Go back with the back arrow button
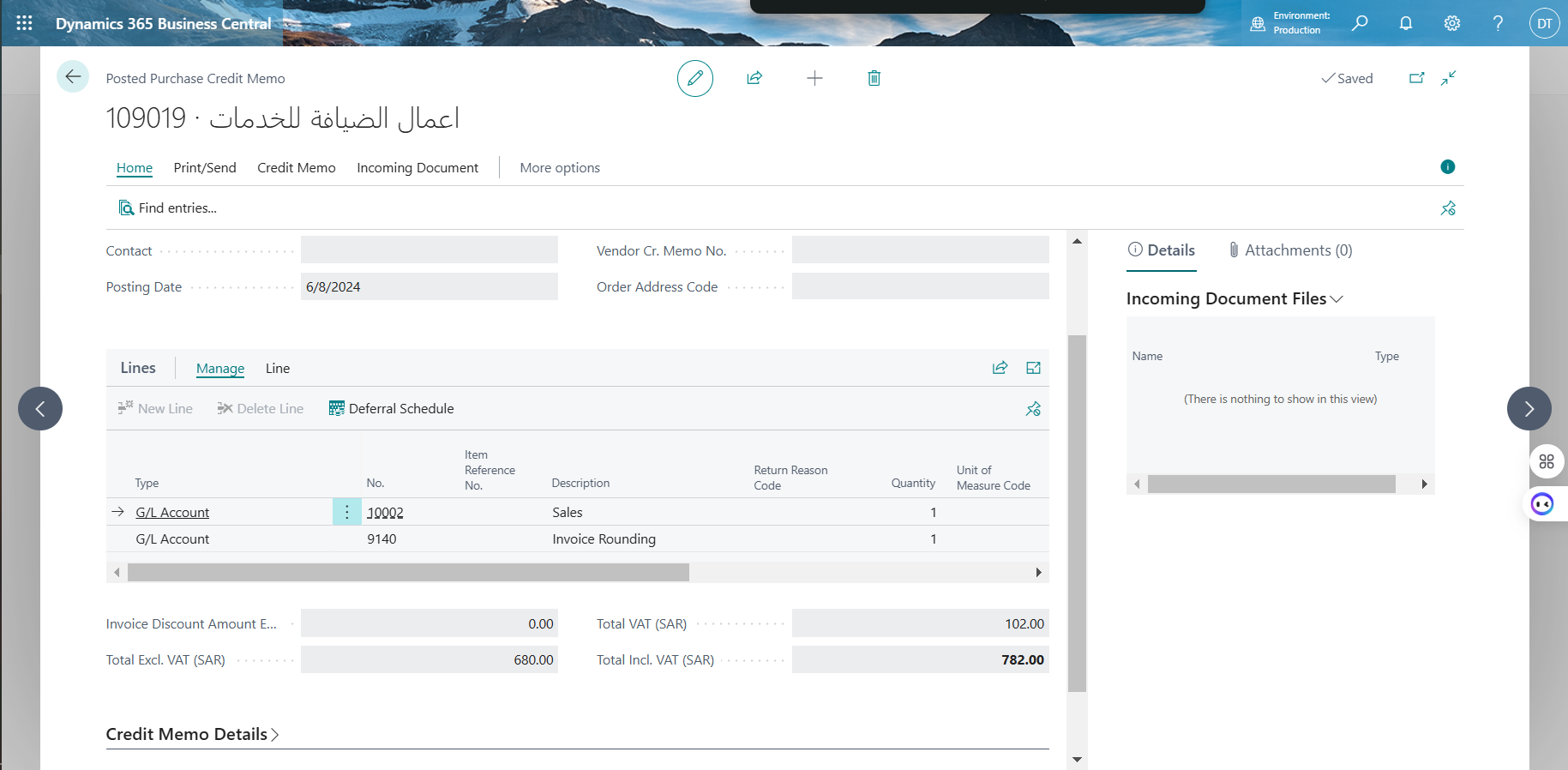The image size is (1568, 770). pos(73,77)
